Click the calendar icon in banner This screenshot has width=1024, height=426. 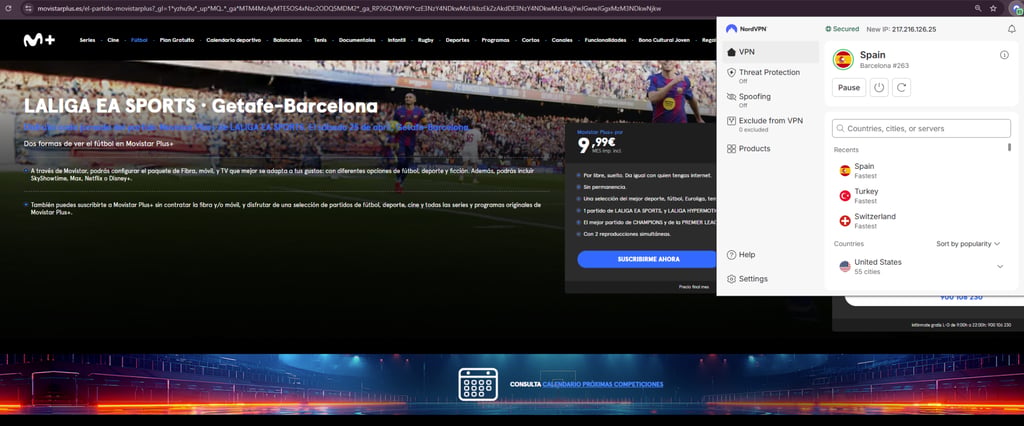(x=478, y=384)
